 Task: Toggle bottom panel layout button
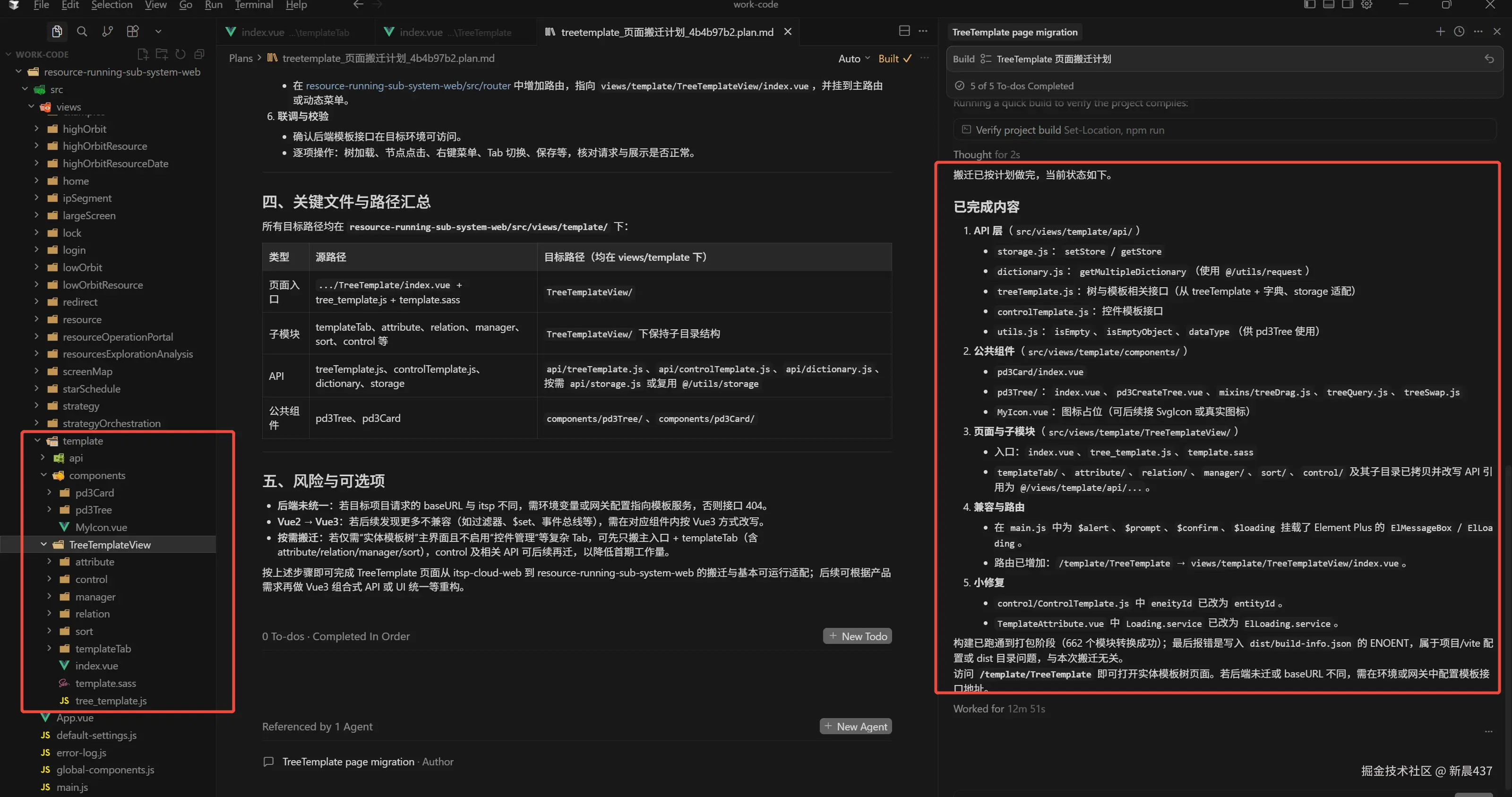point(1328,5)
